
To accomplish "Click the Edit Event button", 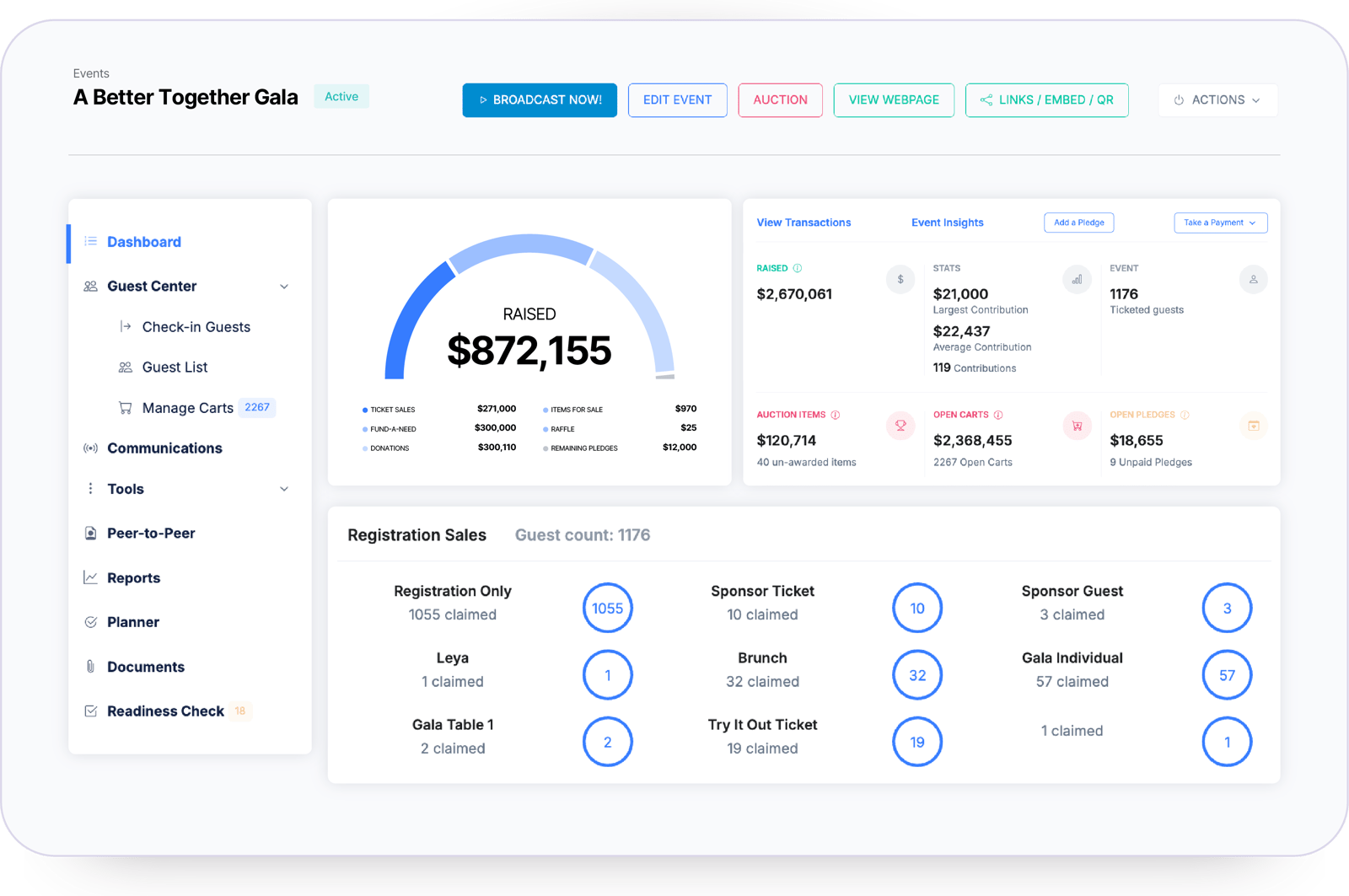I will [678, 100].
